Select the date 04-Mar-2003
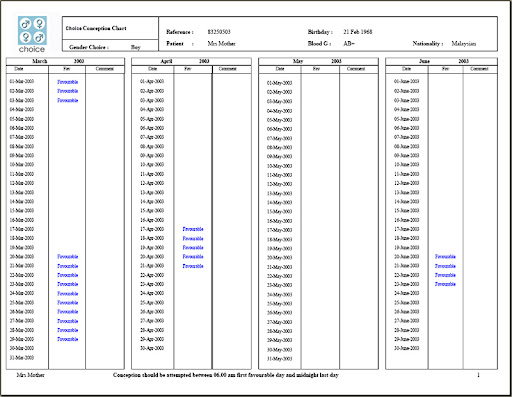Image resolution: width=512 pixels, height=397 pixels. (x=22, y=110)
